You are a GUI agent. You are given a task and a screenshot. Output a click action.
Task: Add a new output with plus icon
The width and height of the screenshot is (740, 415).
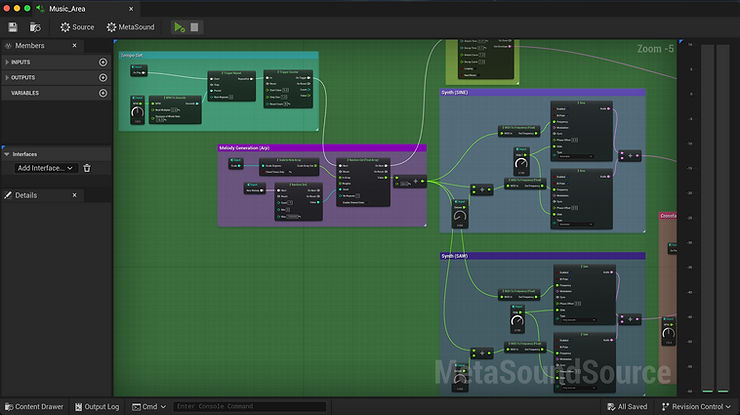103,77
